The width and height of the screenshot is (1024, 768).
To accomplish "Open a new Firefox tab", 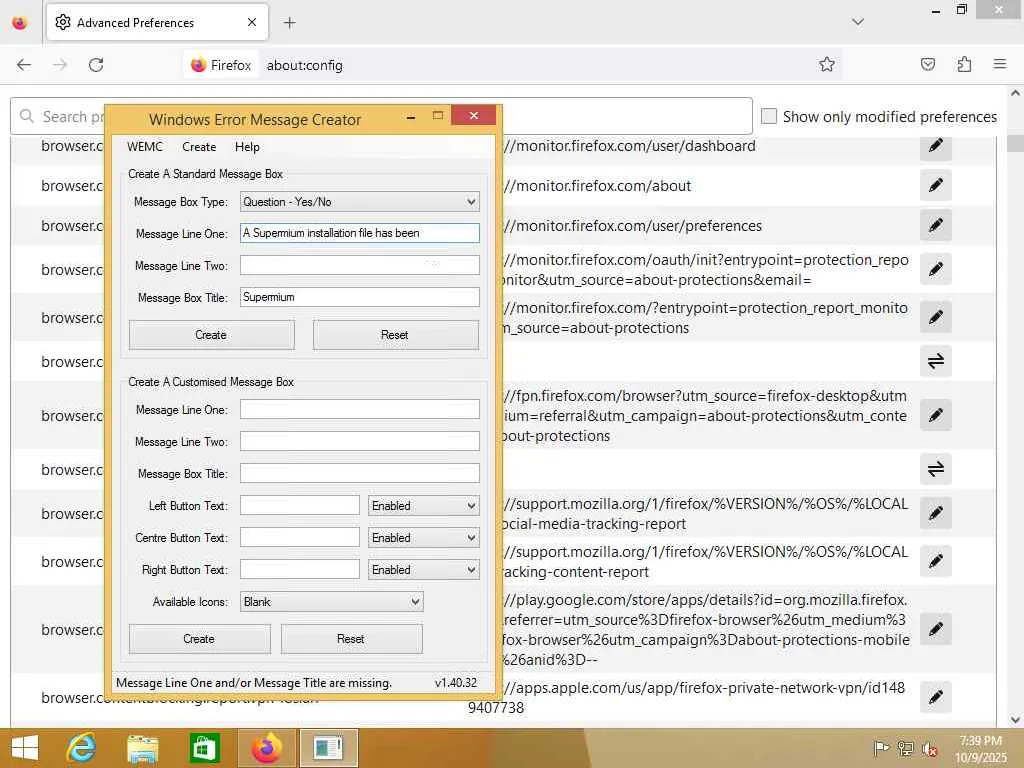I will click(289, 23).
